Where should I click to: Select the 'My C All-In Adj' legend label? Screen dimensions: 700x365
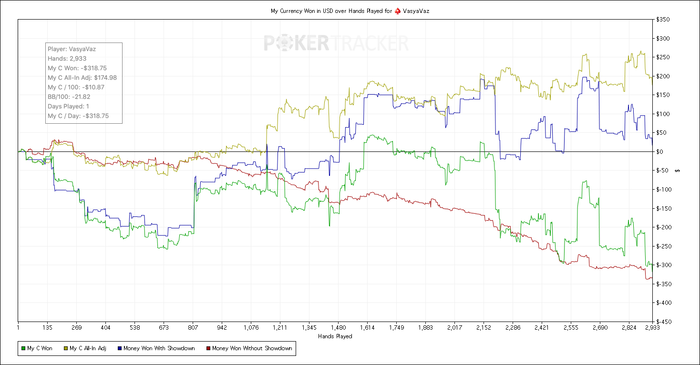[88, 348]
